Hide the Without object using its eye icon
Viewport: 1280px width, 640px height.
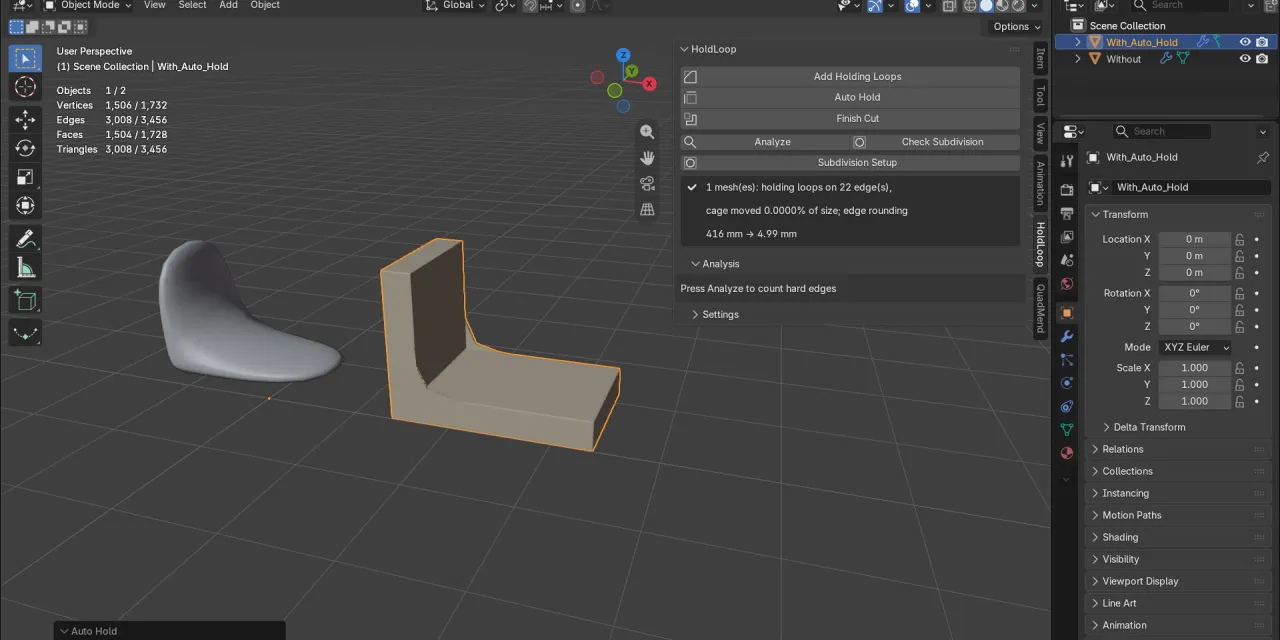pos(1245,59)
